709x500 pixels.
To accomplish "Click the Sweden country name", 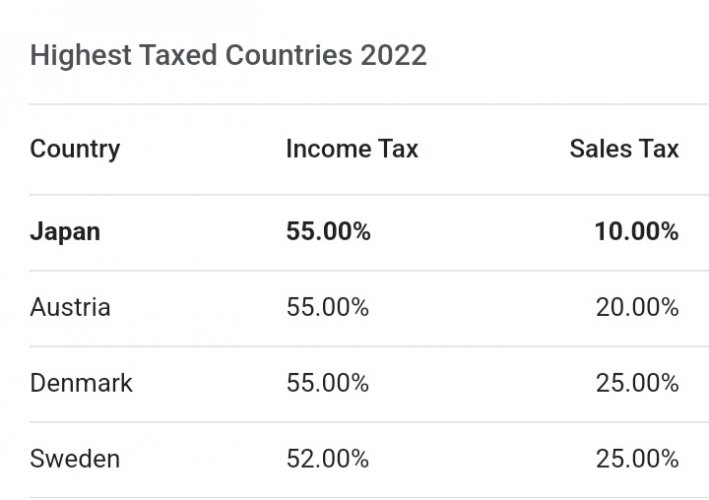I will point(75,459).
